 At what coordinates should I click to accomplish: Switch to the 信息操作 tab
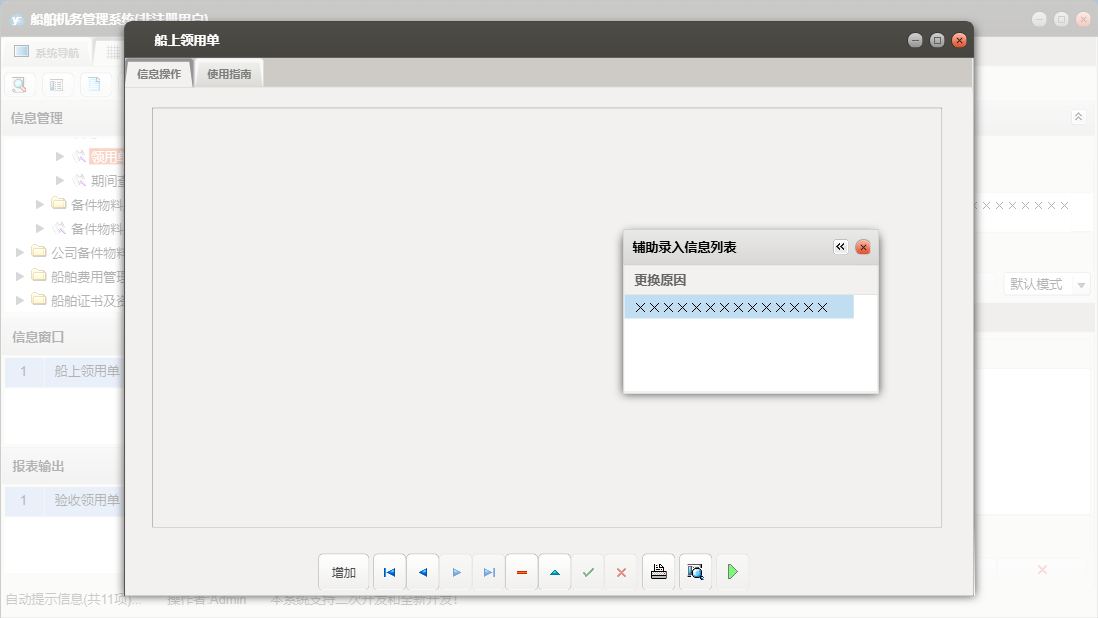pyautogui.click(x=159, y=74)
